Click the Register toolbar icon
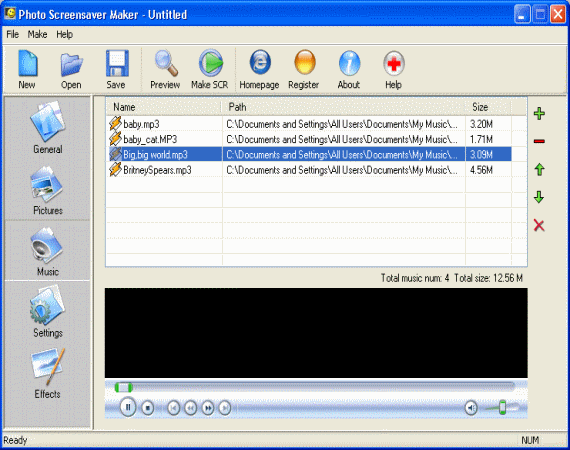570x450 pixels. point(305,62)
